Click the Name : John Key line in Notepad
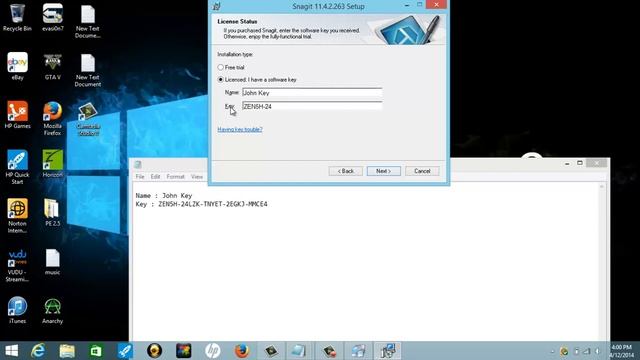Image resolution: width=640 pixels, height=360 pixels. tap(164, 196)
